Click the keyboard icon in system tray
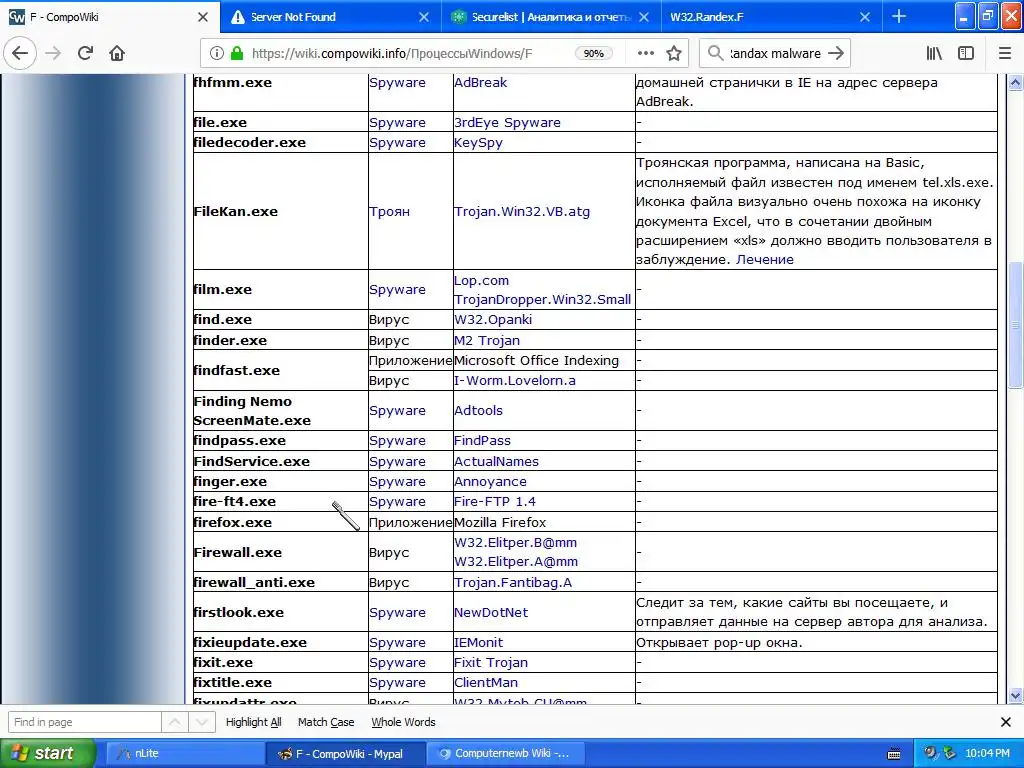Screen dimensions: 1024x768 894,754
